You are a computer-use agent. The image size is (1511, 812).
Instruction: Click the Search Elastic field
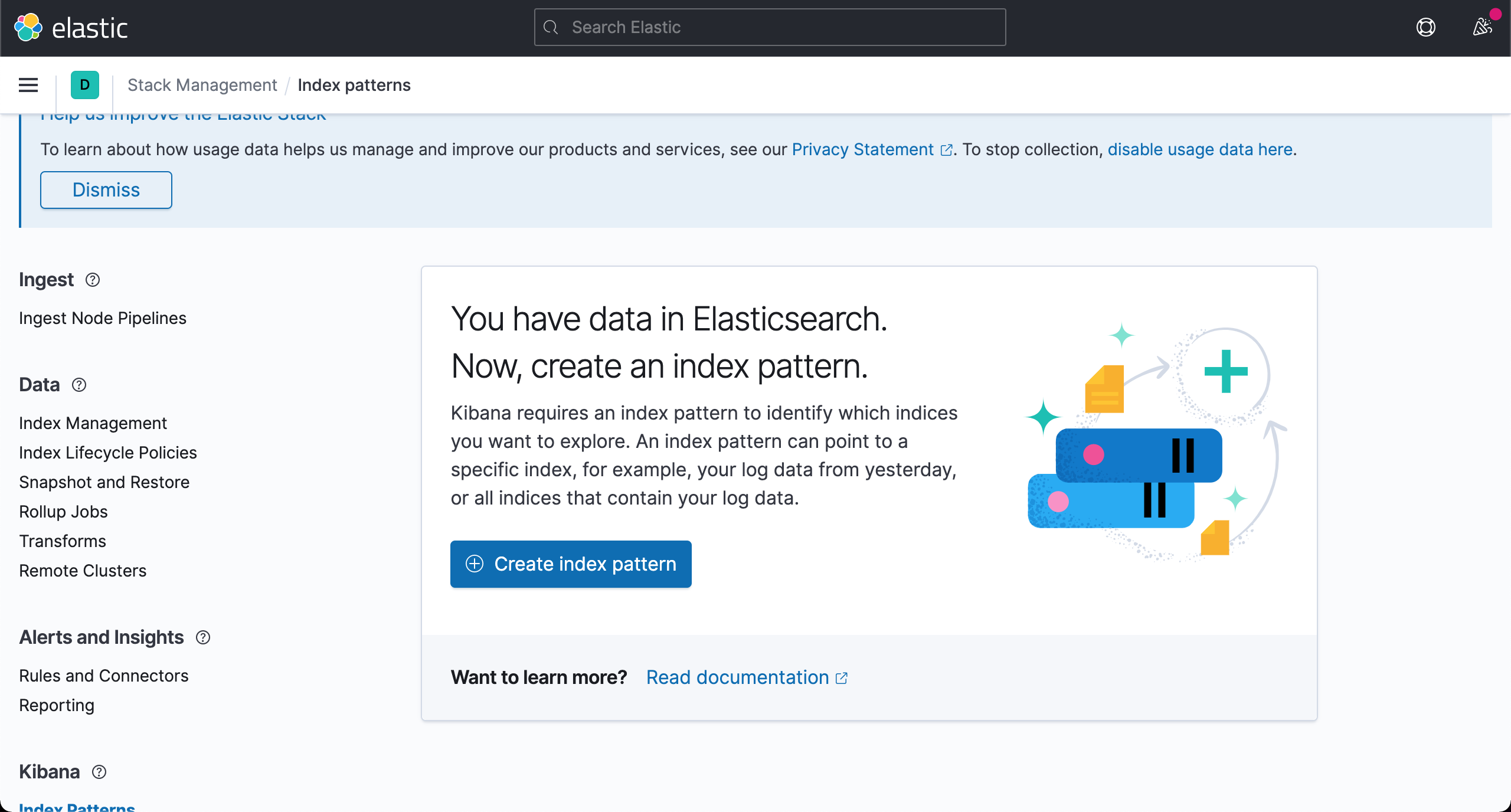pos(770,27)
